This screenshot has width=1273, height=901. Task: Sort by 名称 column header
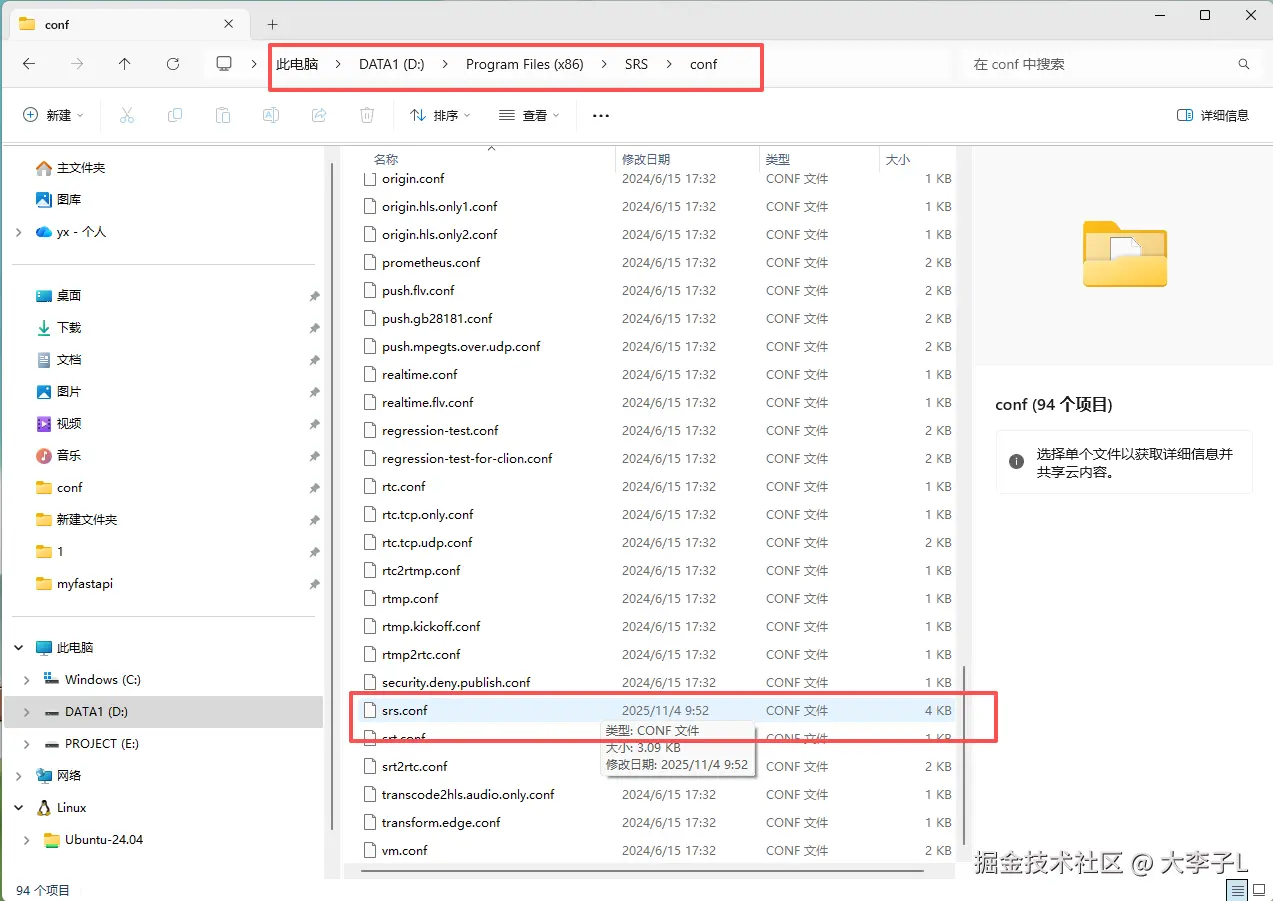(x=386, y=160)
